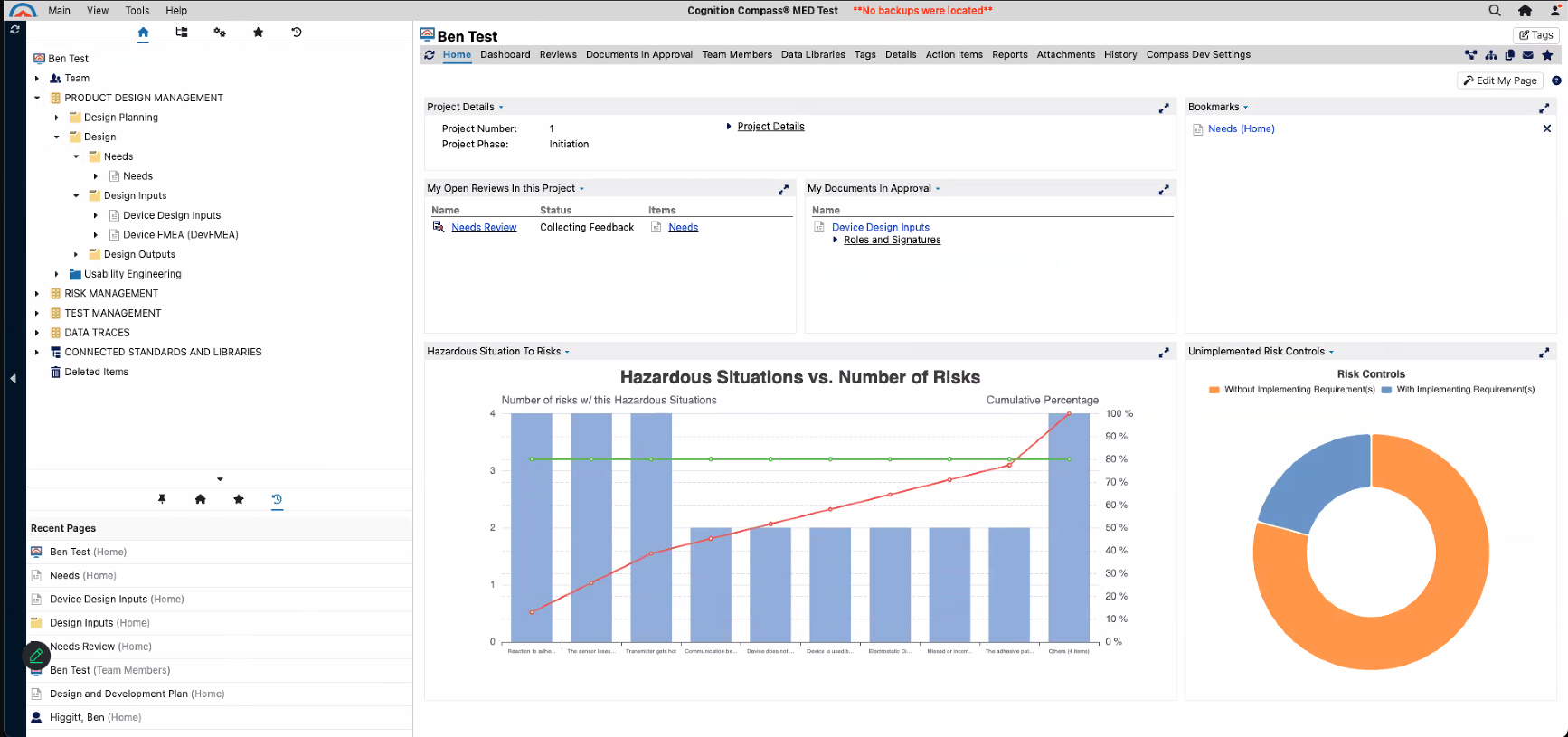Open the Tools menu

(137, 11)
